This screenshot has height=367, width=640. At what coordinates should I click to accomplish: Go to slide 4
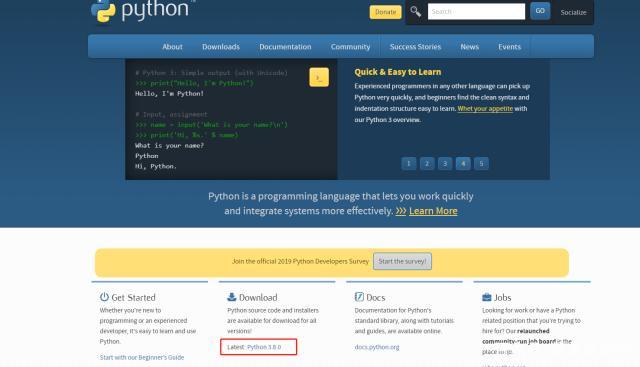(x=463, y=164)
